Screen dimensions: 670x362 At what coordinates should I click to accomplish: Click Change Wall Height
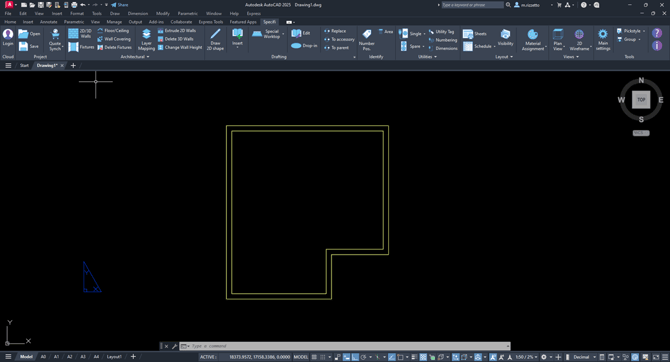(180, 47)
